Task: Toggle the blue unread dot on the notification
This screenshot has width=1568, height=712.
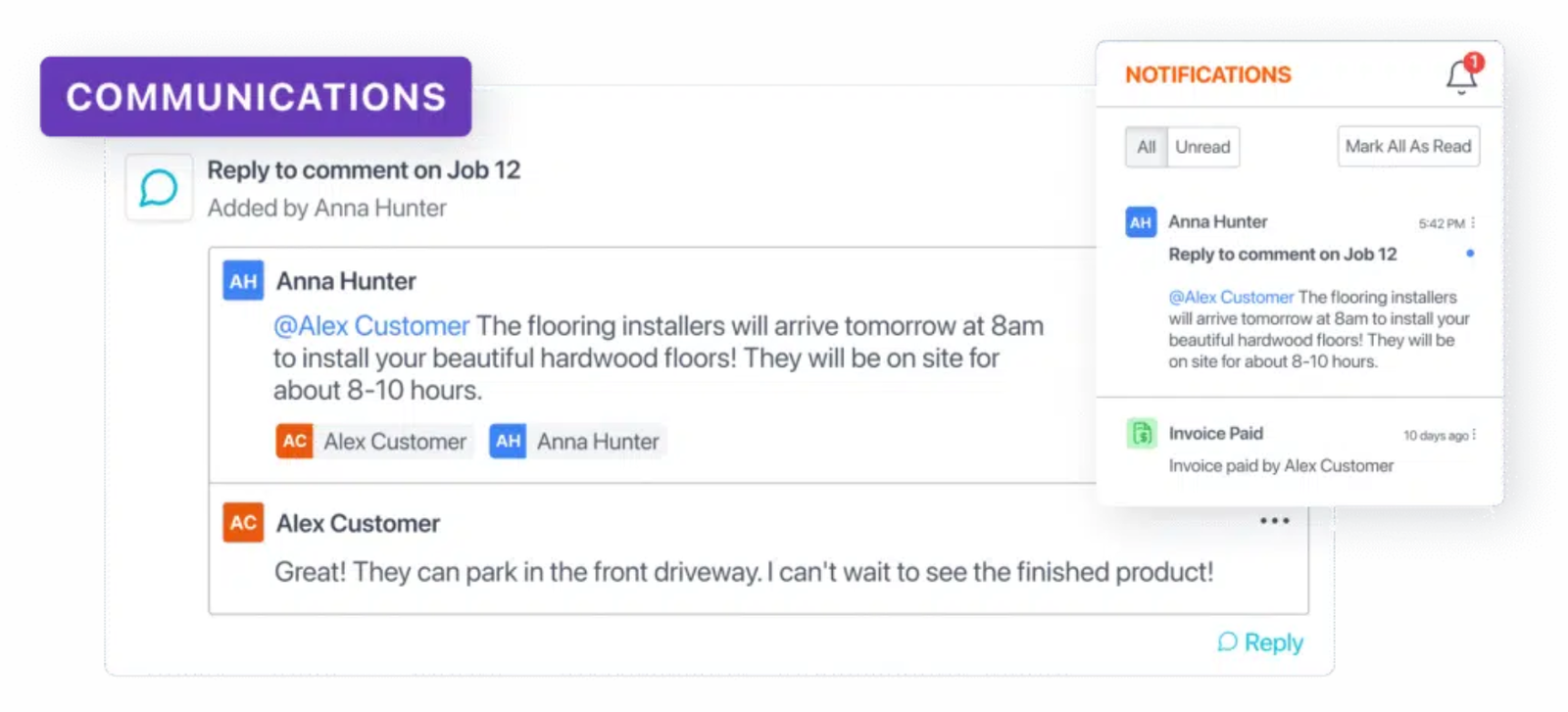Action: point(1470,254)
